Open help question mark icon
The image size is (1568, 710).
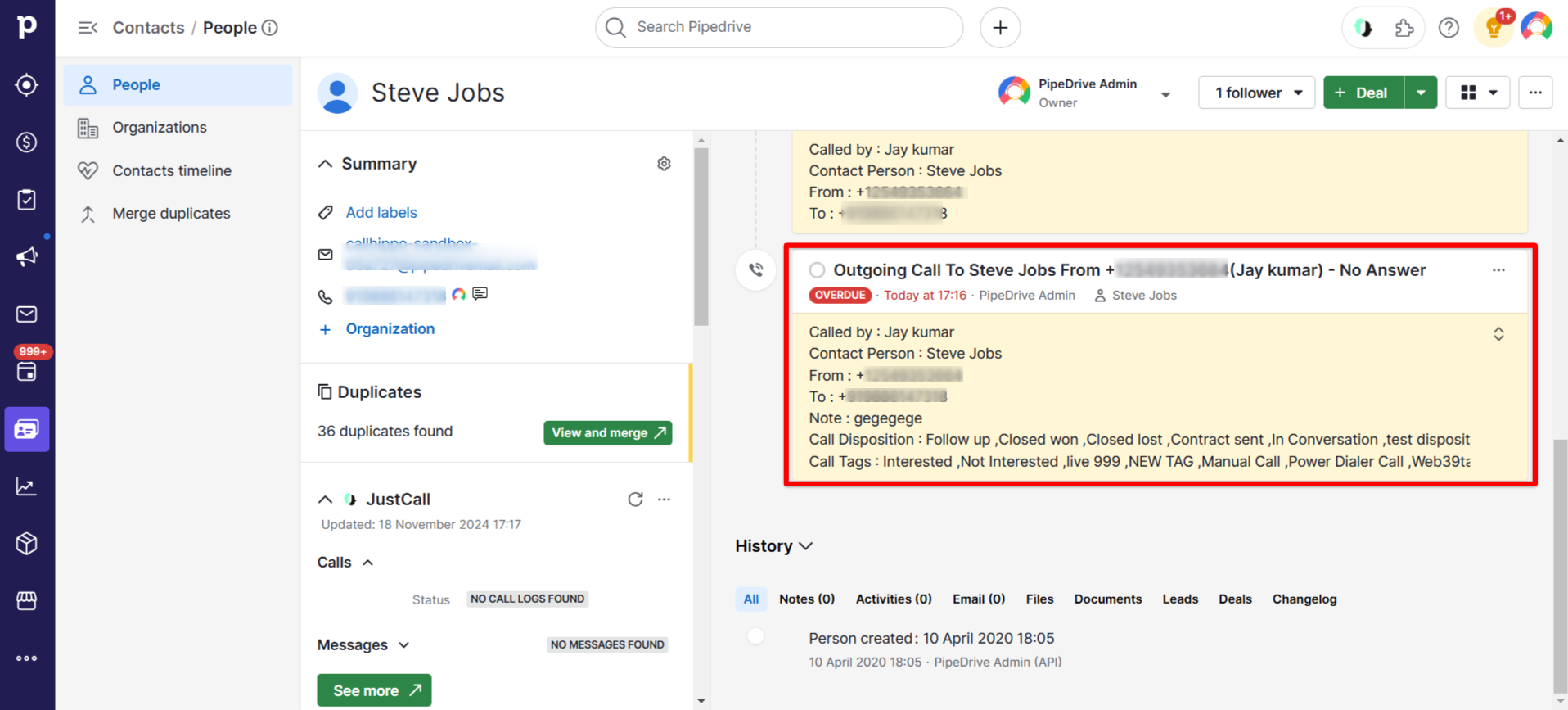point(1449,28)
